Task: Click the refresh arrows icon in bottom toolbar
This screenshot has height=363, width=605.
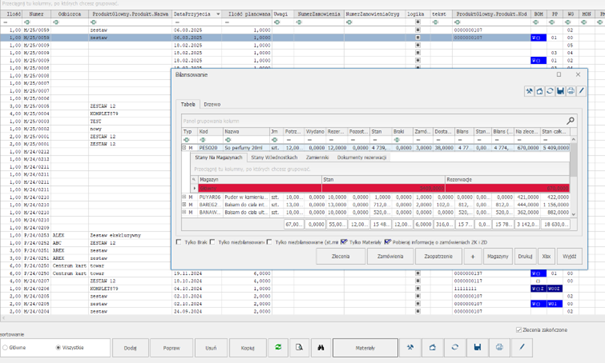Action: (455, 348)
